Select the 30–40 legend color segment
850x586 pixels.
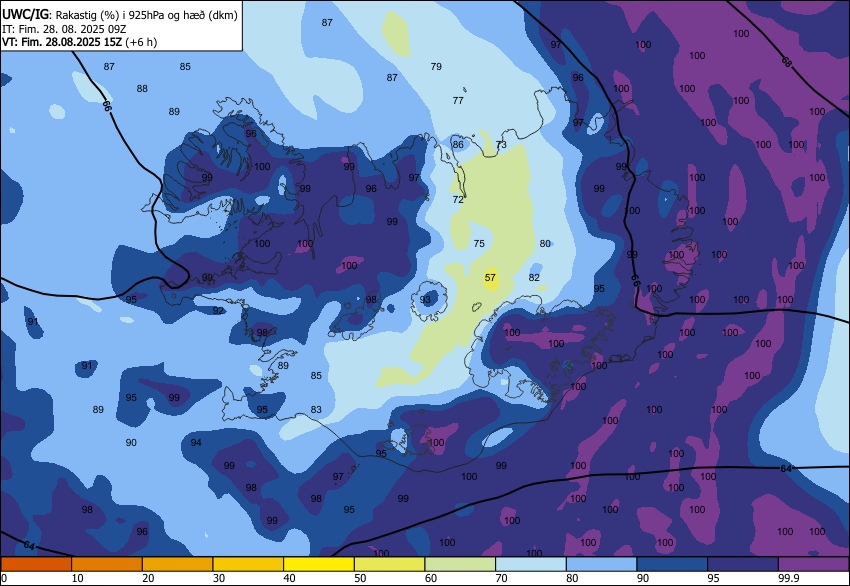pos(248,564)
